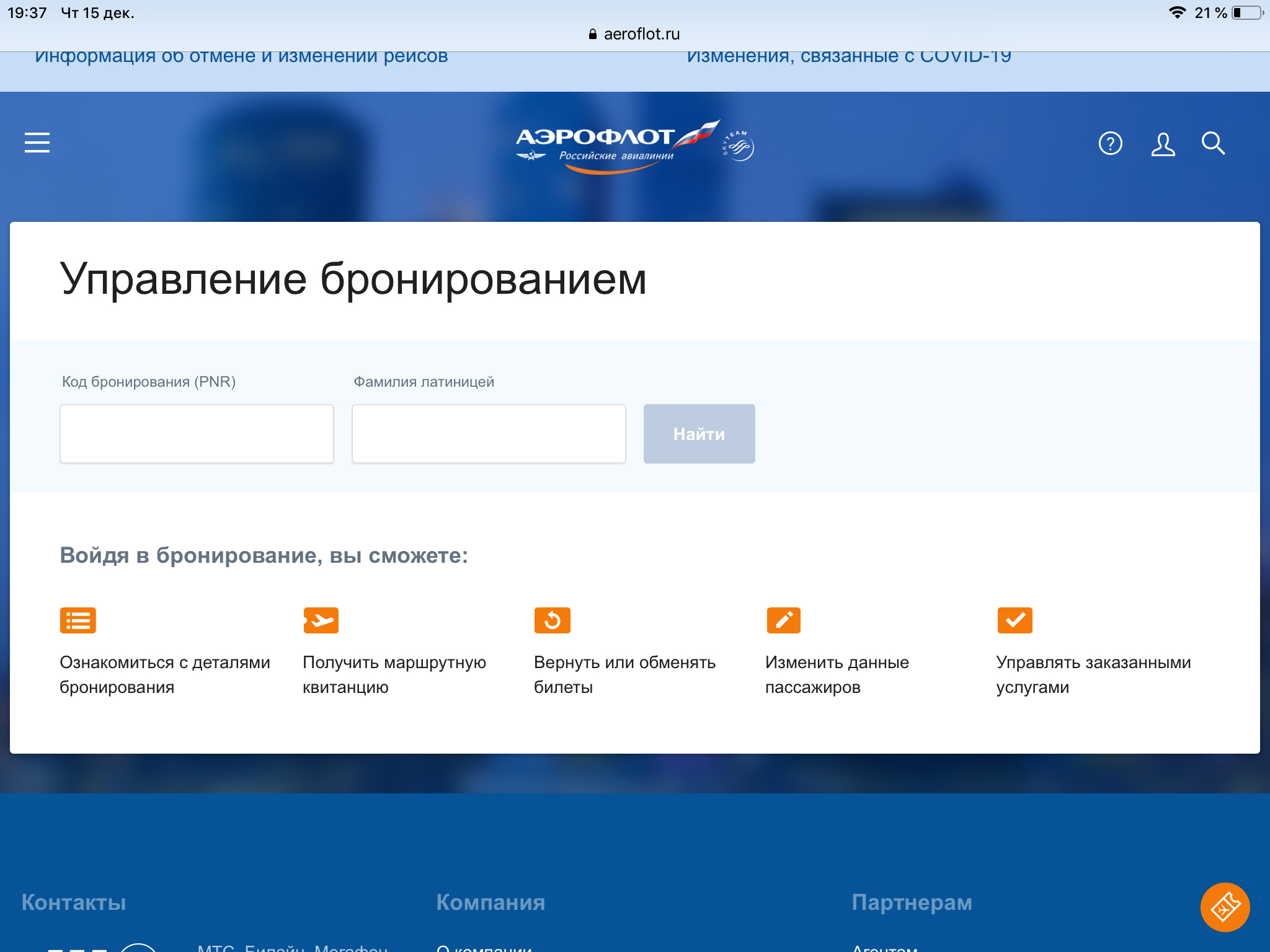Viewport: 1270px width, 952px height.
Task: Click the booking details list icon
Action: [78, 620]
